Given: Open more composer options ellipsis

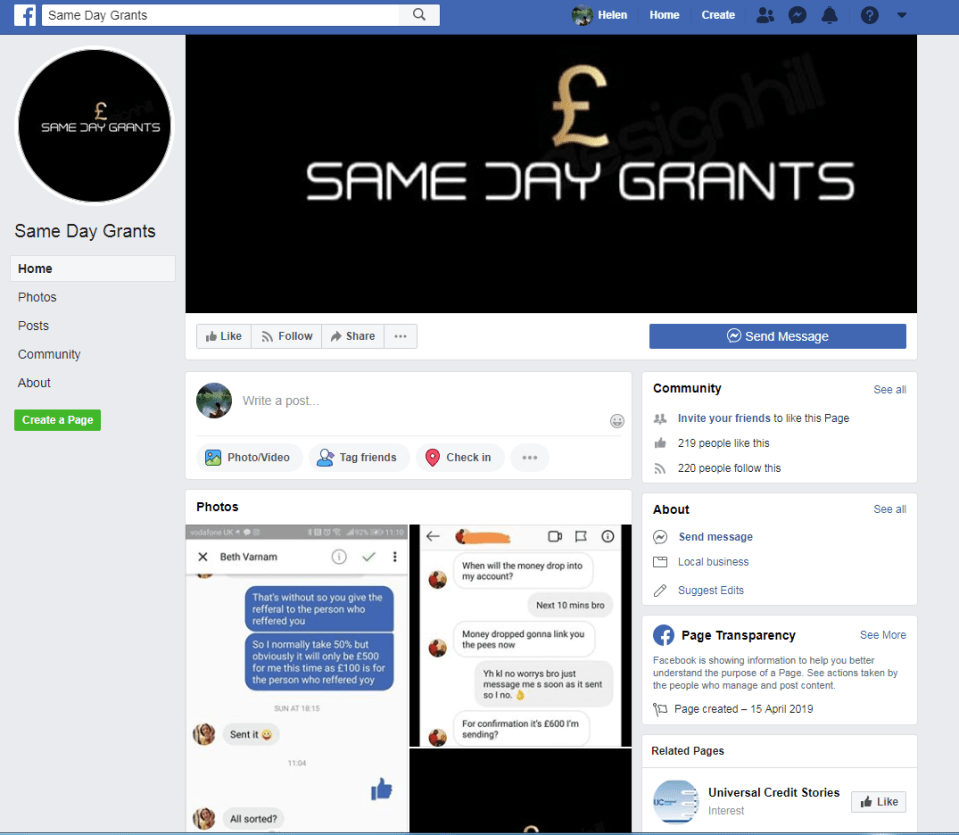Looking at the screenshot, I should [x=530, y=458].
